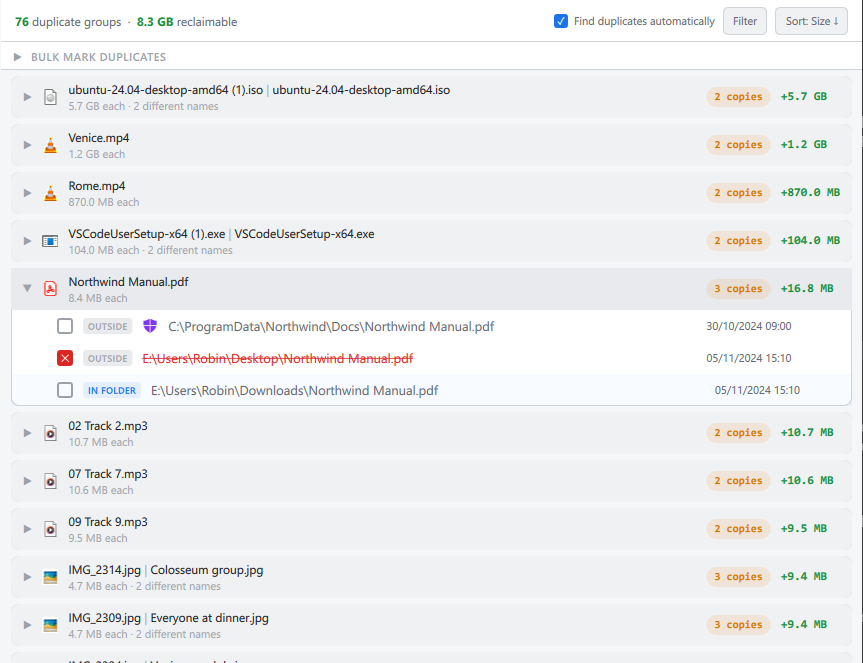Click the VLC cone icon for Venice.mp4
863x663 pixels.
pyautogui.click(x=50, y=145)
